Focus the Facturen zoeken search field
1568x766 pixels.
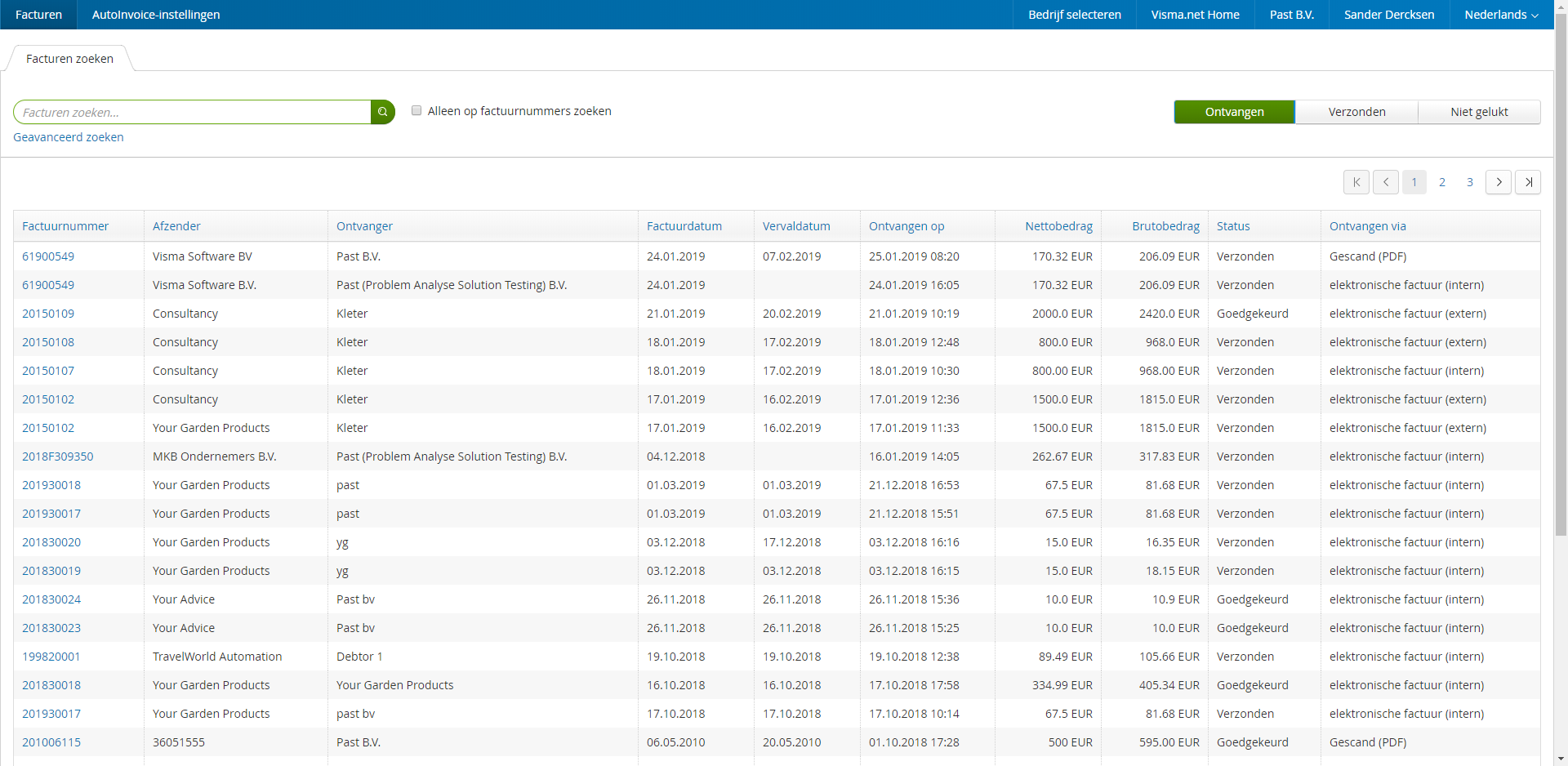coord(192,112)
